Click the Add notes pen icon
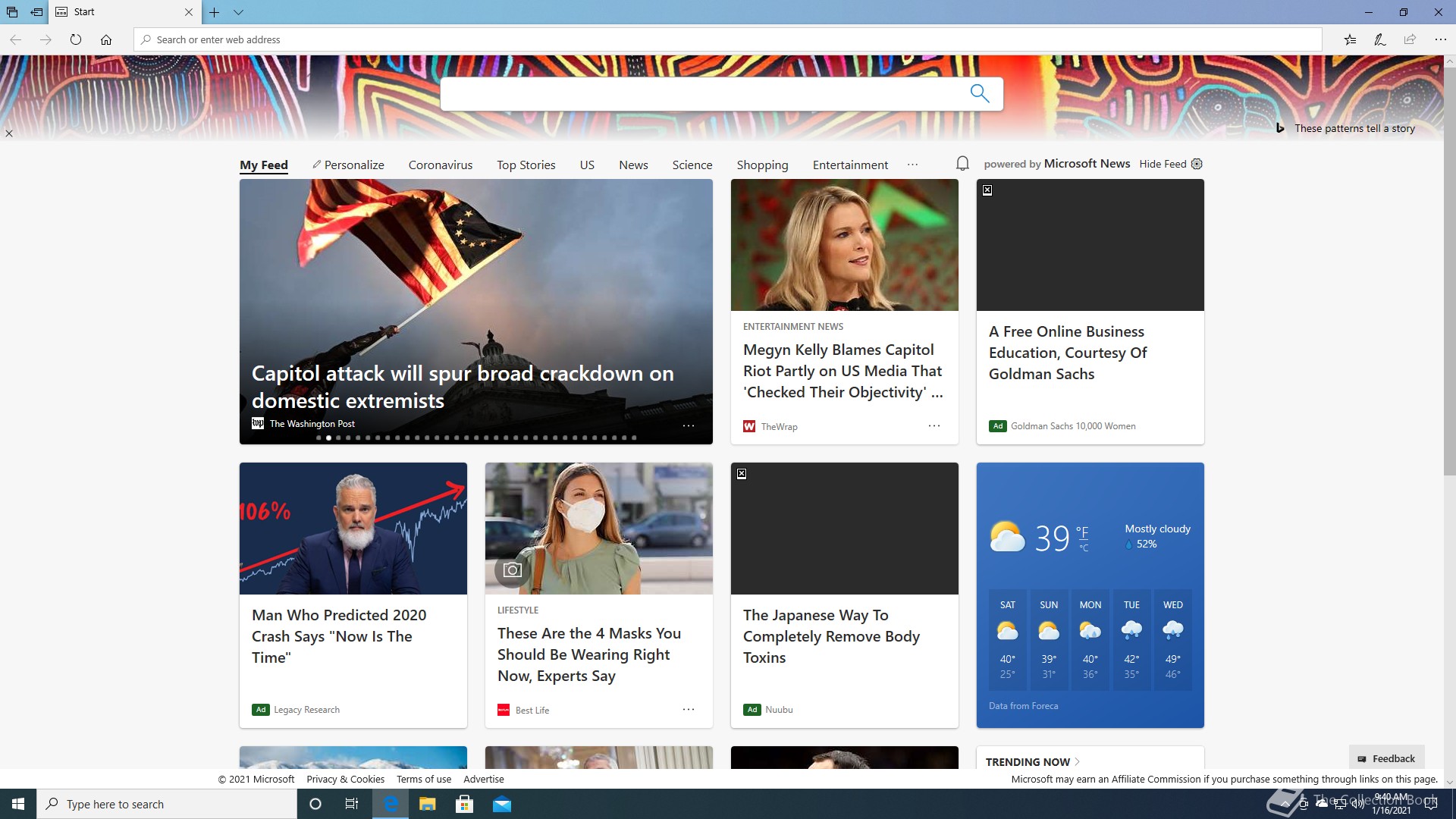 pos(1380,39)
